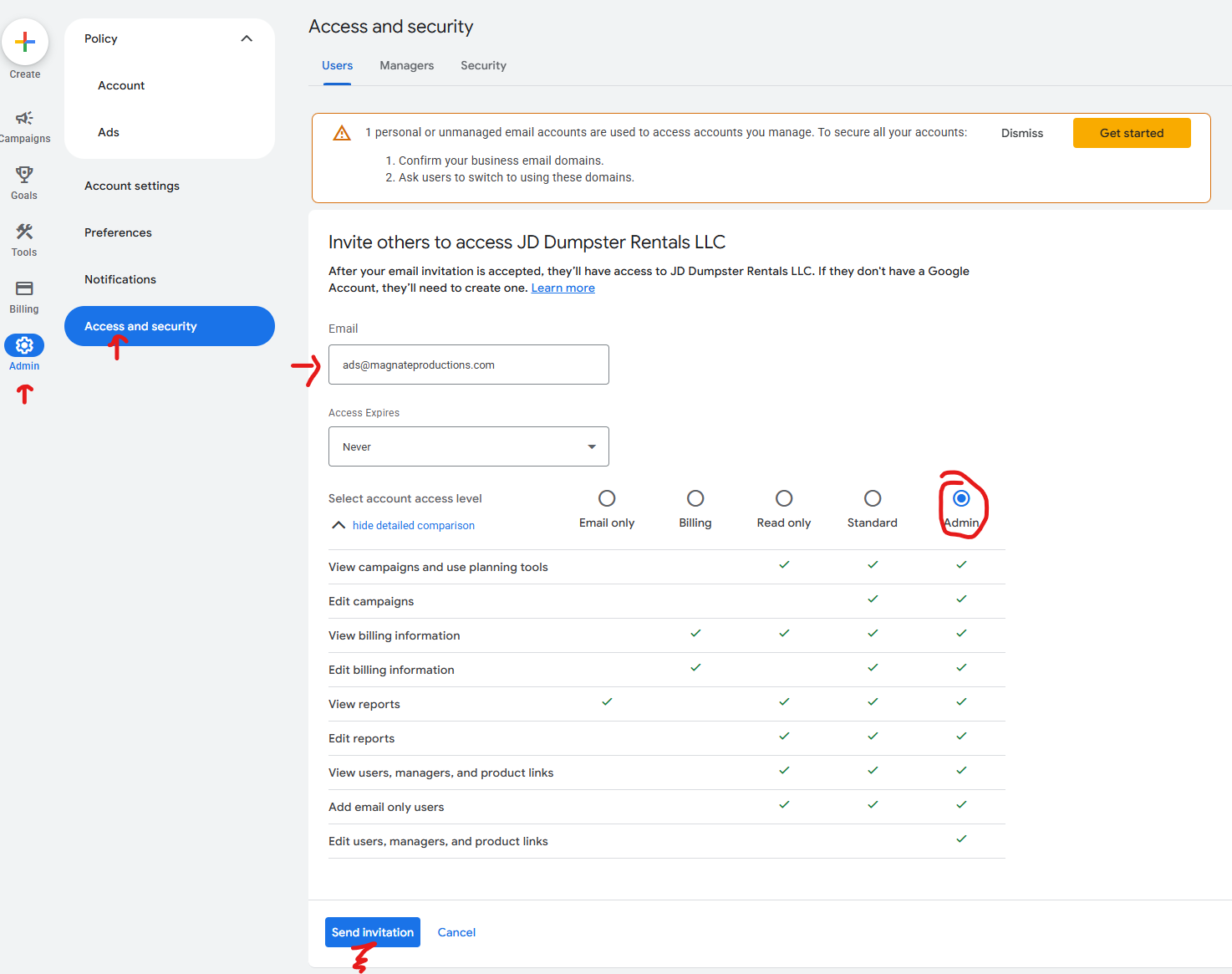Open Access and security menu item

(x=170, y=326)
